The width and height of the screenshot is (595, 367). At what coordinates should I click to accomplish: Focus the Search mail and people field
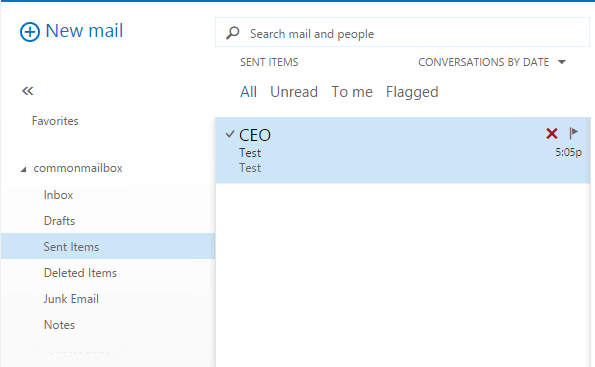pos(403,32)
